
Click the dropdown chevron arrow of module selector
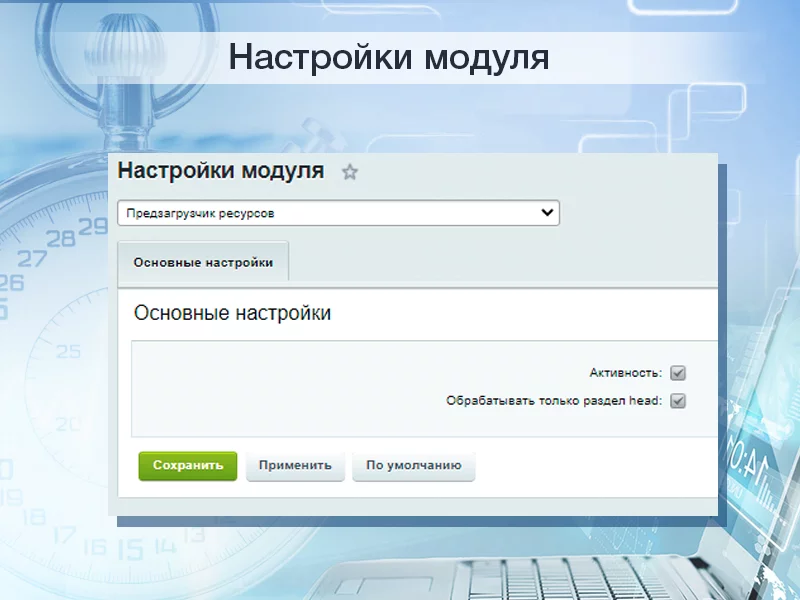(546, 213)
